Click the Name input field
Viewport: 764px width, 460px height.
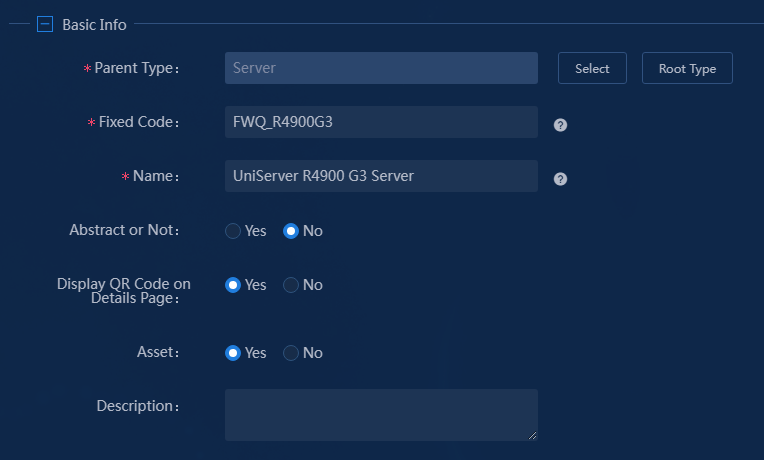[381, 176]
